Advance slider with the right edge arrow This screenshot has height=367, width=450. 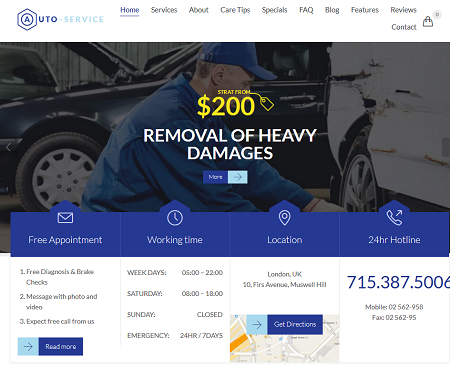(446, 147)
